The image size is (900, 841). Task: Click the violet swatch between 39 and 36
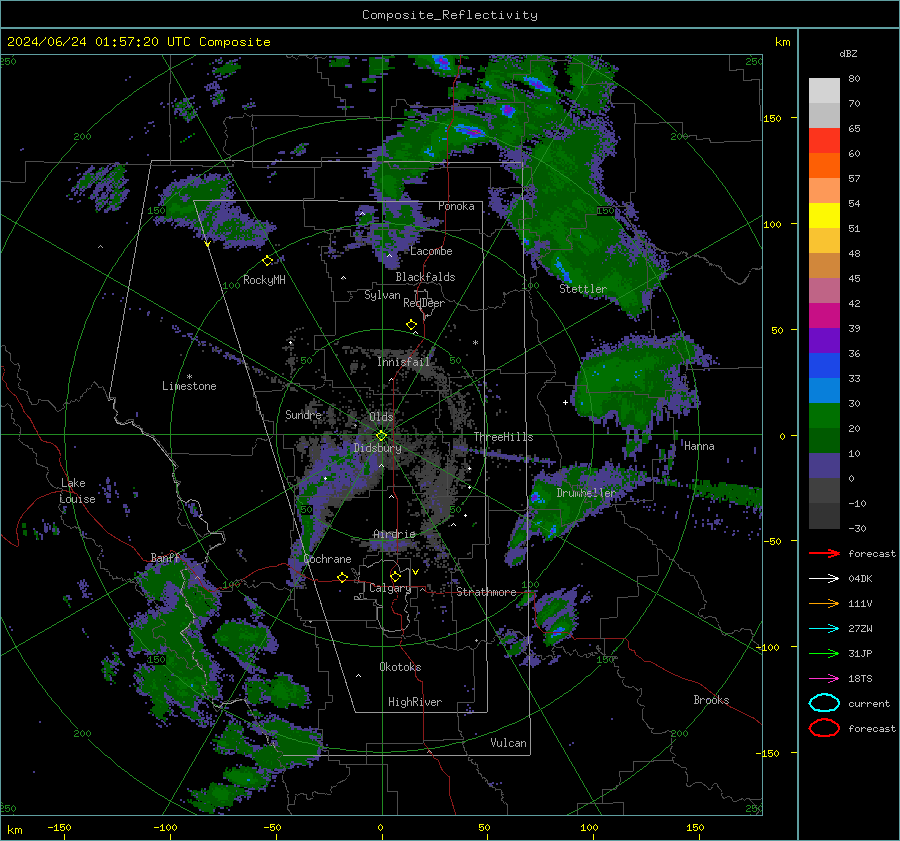824,340
